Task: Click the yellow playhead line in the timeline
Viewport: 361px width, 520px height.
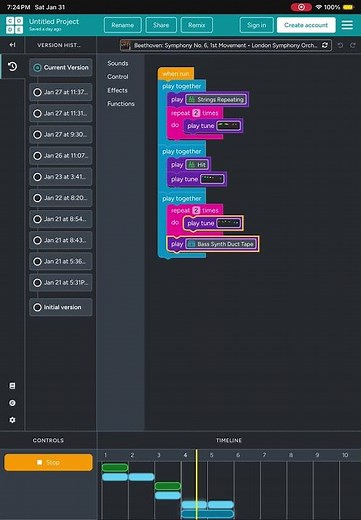Action: pos(197,483)
